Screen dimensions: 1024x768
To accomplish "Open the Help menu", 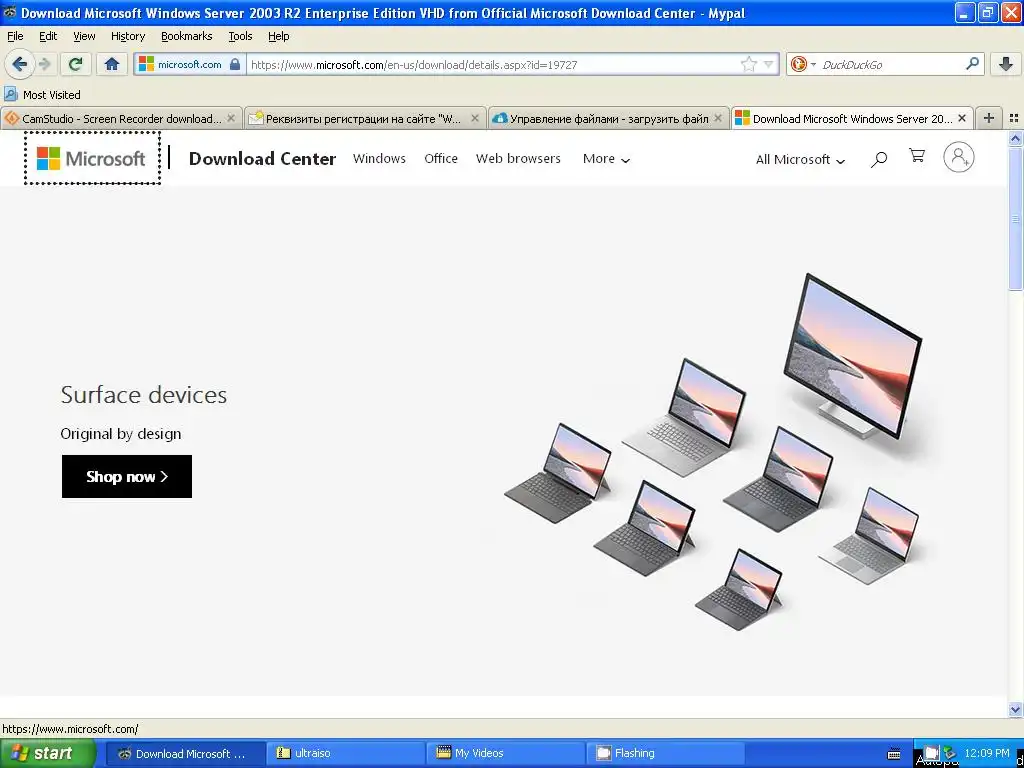I will 278,36.
